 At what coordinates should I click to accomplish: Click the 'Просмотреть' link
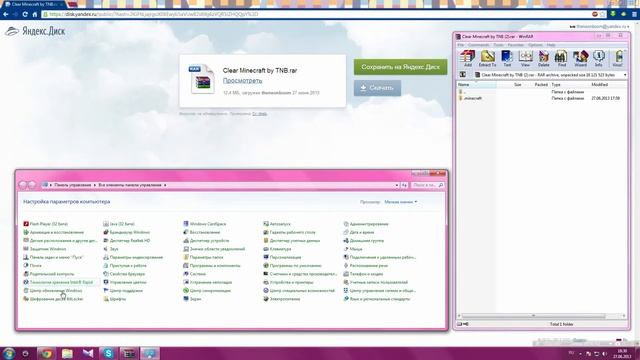tap(242, 81)
